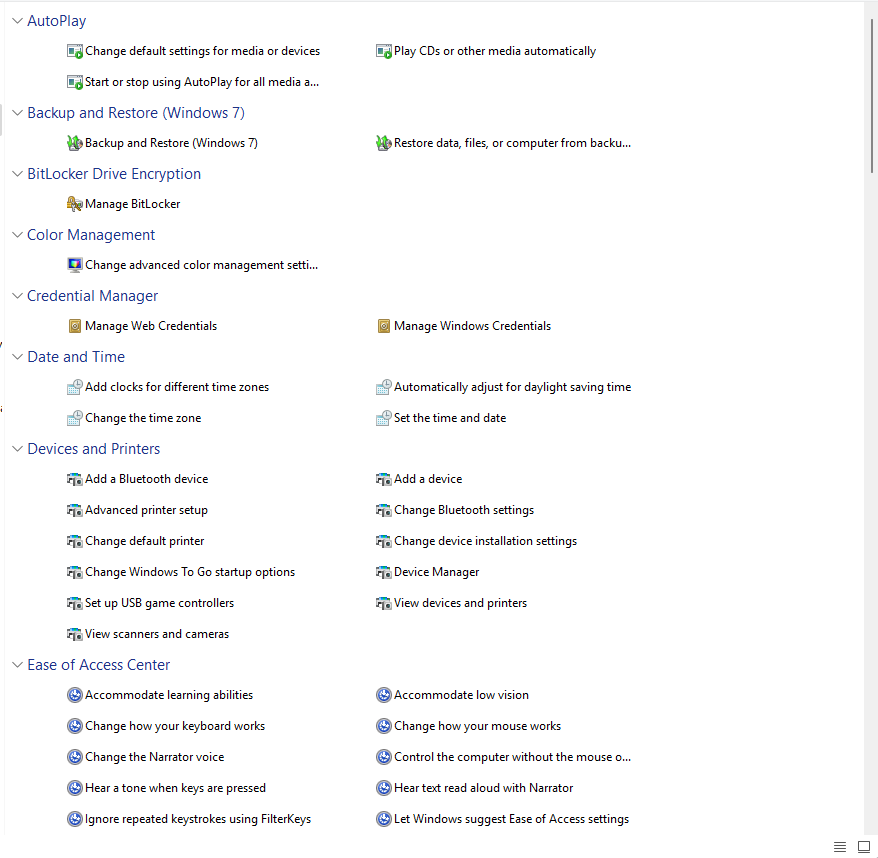Collapse the Date and Time group chevron
The height and width of the screenshot is (858, 878).
tap(17, 357)
